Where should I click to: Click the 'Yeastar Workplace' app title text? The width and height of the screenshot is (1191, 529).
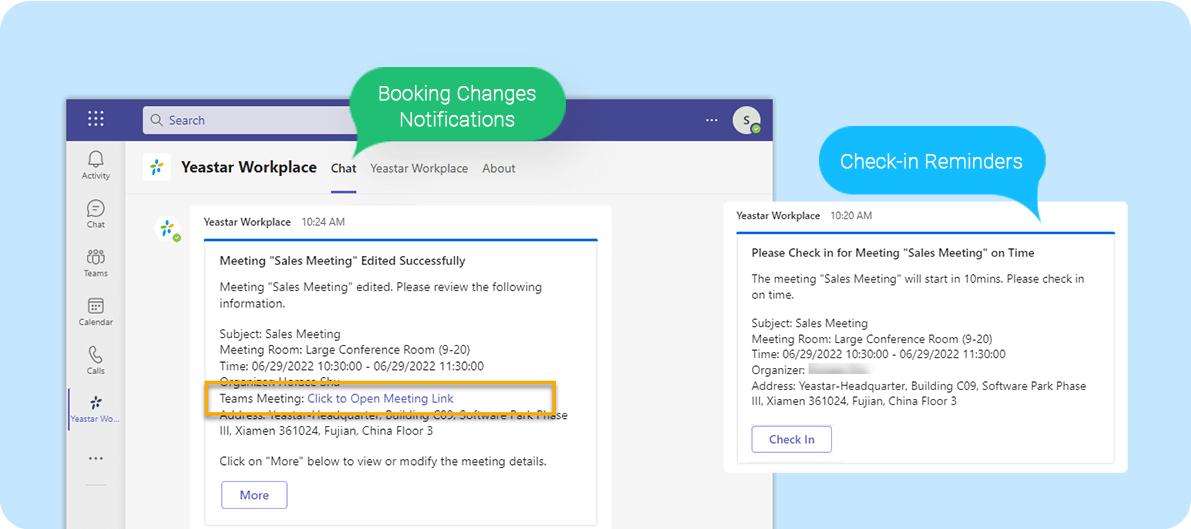pyautogui.click(x=248, y=167)
